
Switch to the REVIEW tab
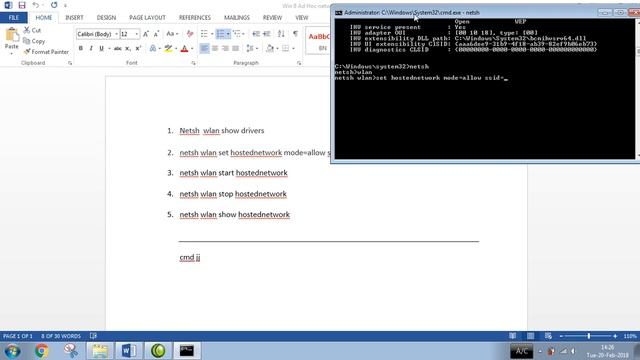coord(272,18)
